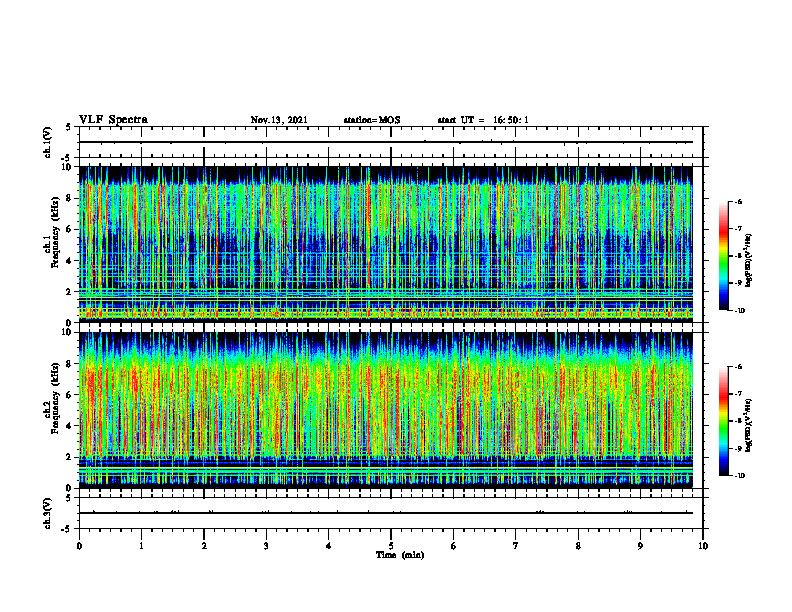Click the "-6" label on ch.1 colorbar

(x=738, y=201)
